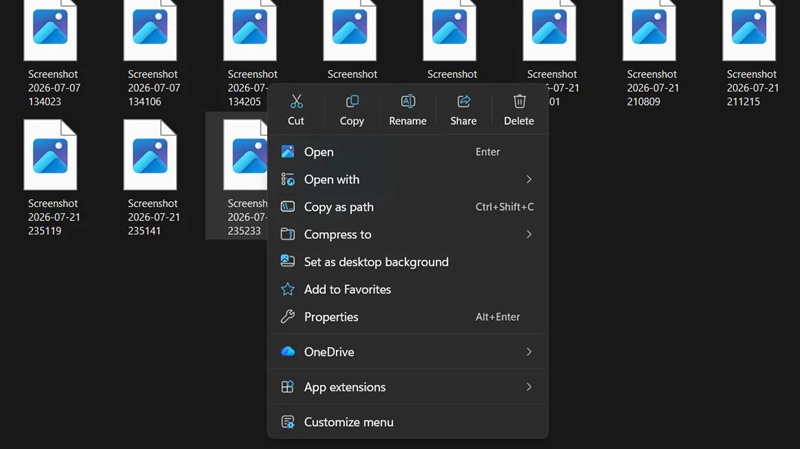
Task: Click the App extensions grid icon
Action: point(288,387)
